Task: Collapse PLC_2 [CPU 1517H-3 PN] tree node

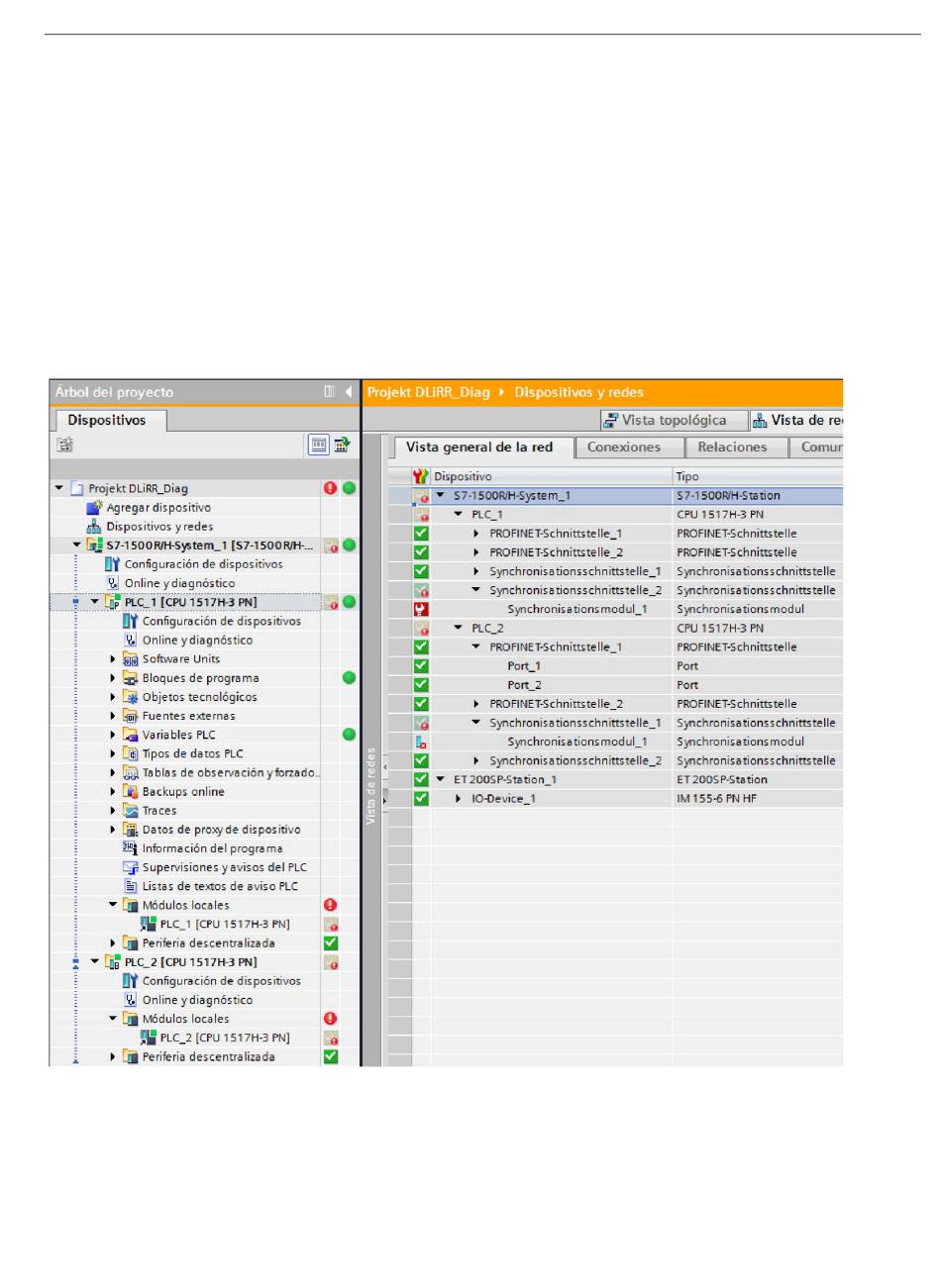Action: click(x=95, y=962)
